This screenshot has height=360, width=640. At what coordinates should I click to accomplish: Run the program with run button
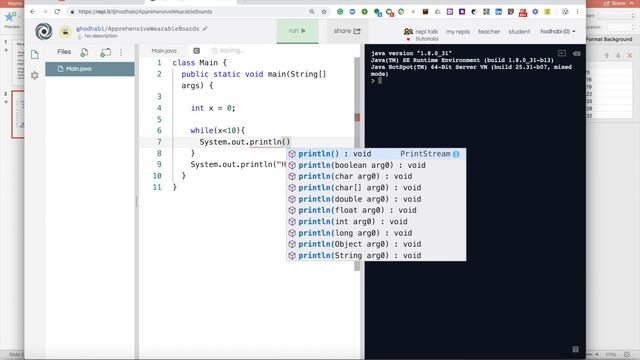tap(297, 31)
